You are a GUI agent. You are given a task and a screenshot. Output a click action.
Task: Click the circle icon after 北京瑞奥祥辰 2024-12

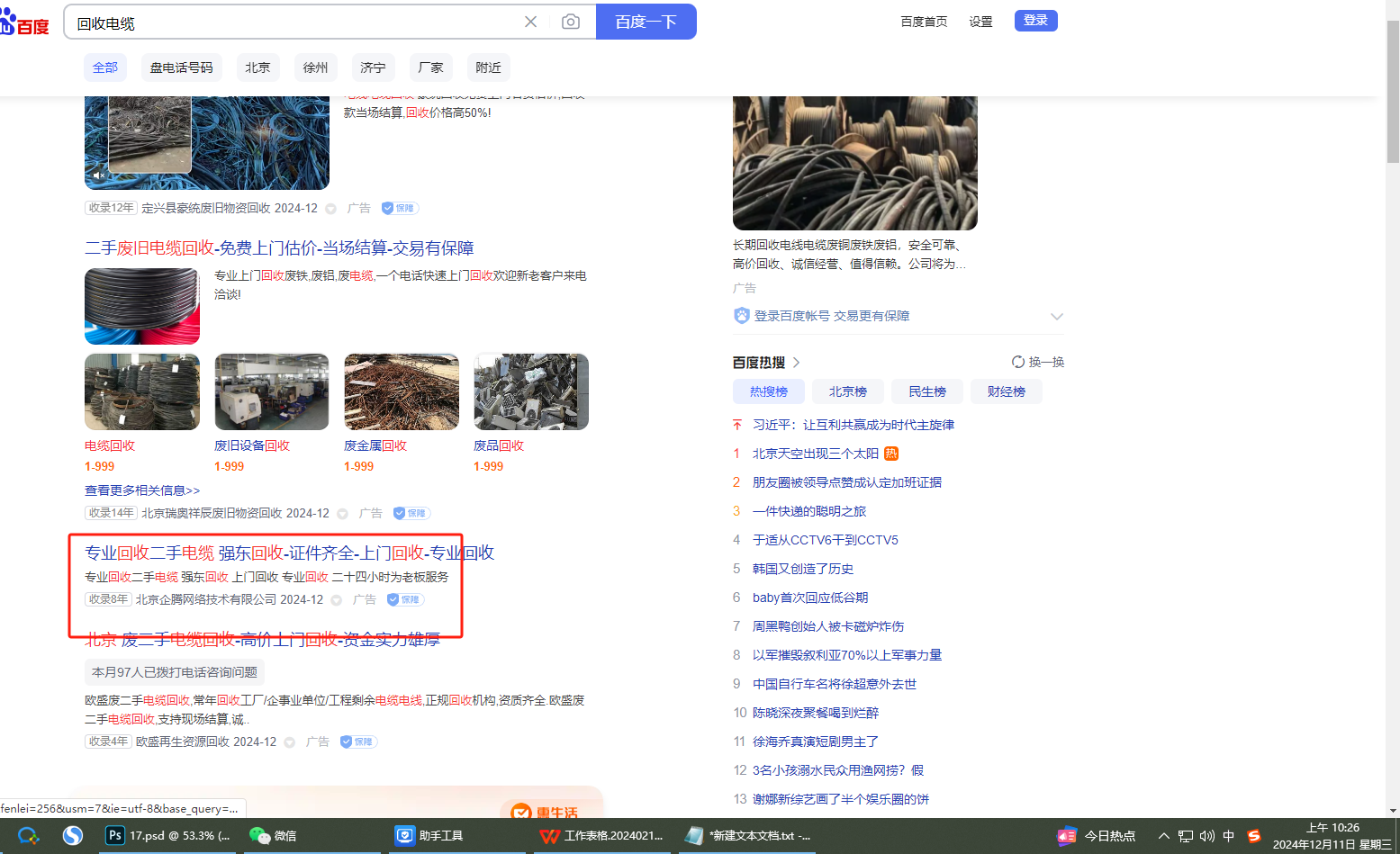pyautogui.click(x=342, y=514)
